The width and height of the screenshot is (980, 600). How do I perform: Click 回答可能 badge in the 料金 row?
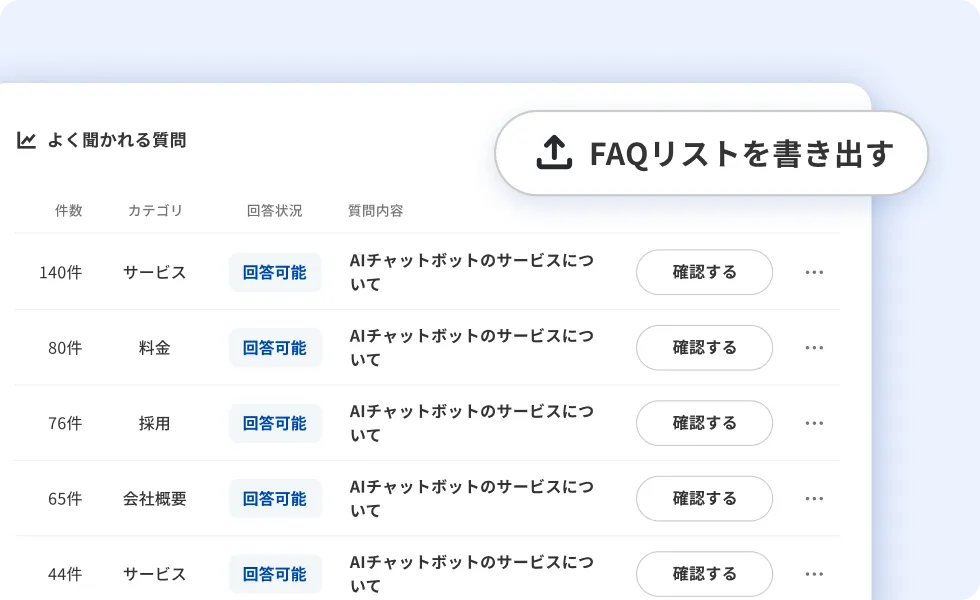(x=275, y=348)
